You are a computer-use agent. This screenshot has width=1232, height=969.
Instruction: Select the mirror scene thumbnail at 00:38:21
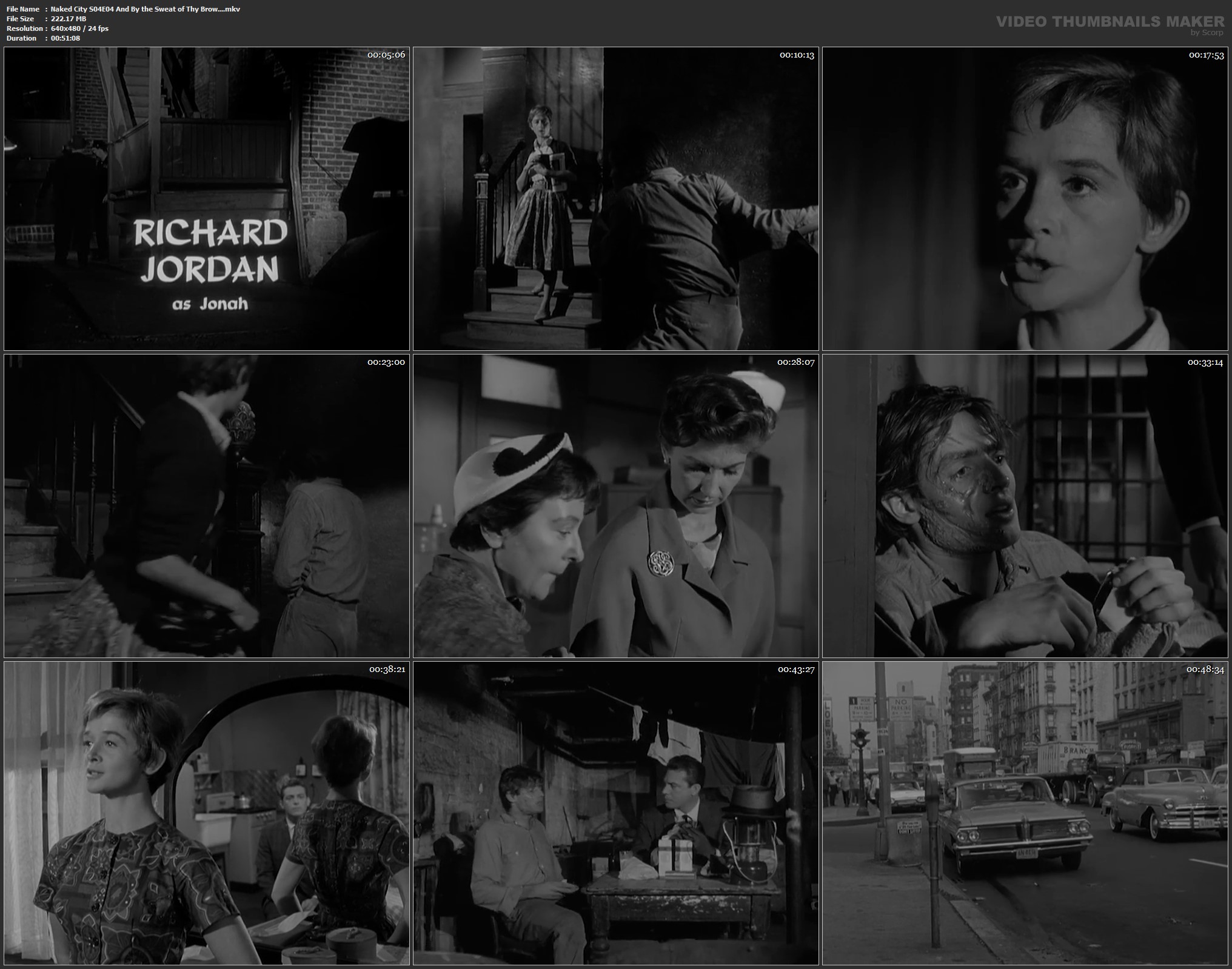(x=207, y=813)
